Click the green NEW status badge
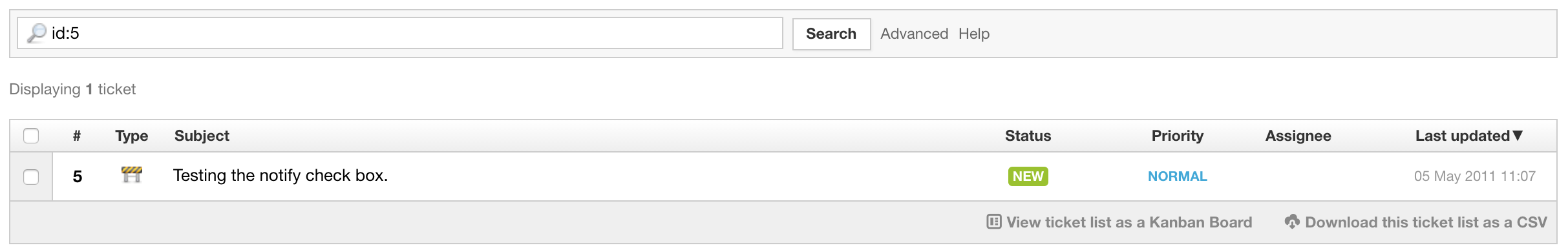 pyautogui.click(x=1028, y=176)
